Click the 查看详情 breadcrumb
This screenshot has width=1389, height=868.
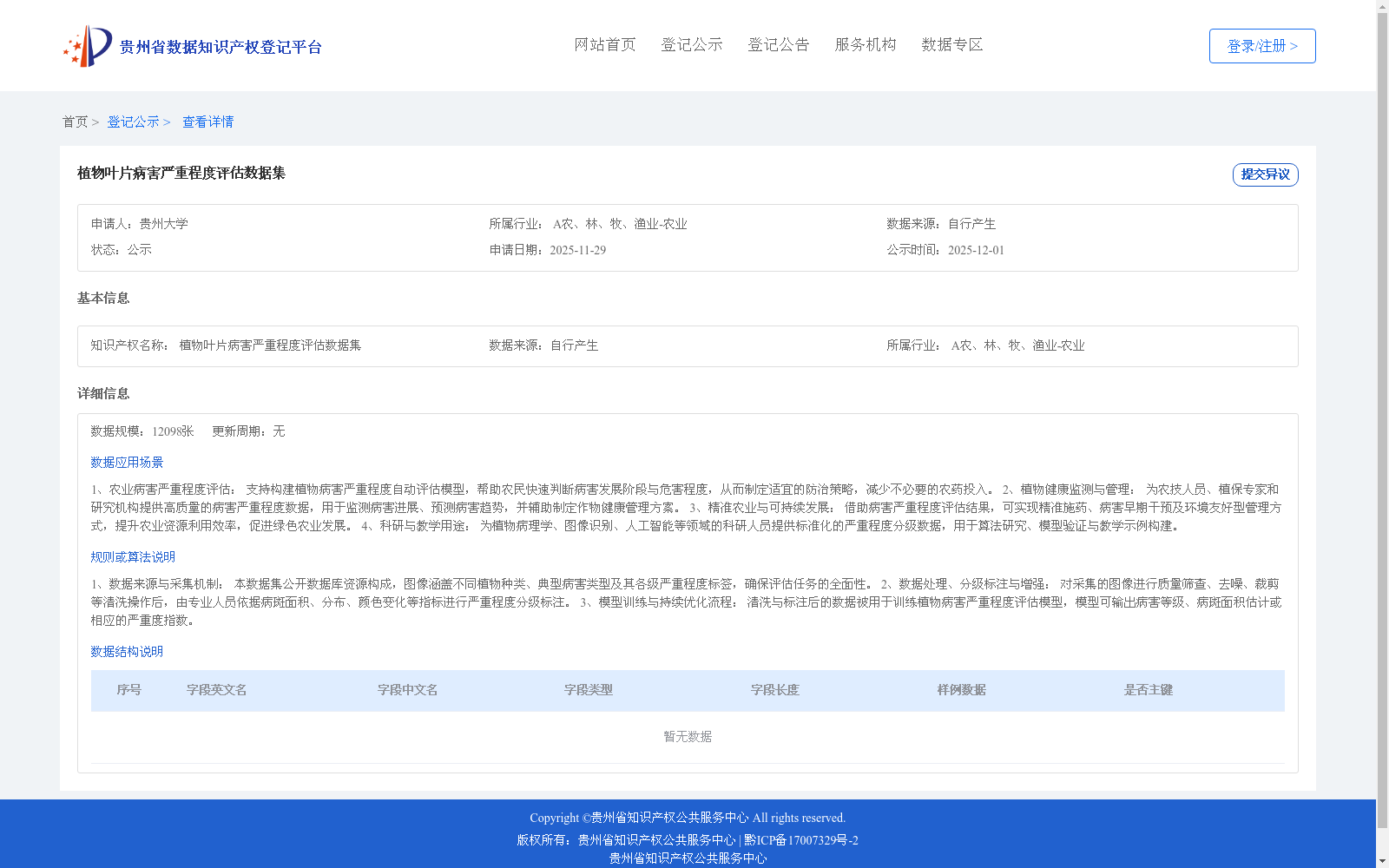pos(207,122)
